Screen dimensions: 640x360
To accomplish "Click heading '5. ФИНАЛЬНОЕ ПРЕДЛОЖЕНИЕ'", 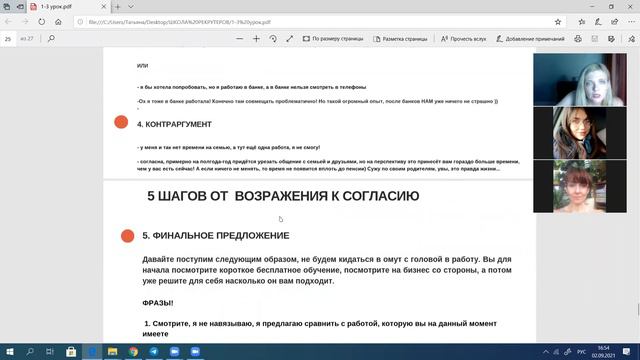I will (x=216, y=236).
